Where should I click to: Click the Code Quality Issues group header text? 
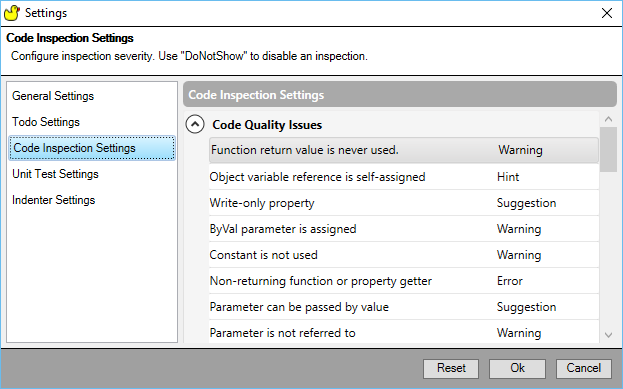click(x=267, y=125)
